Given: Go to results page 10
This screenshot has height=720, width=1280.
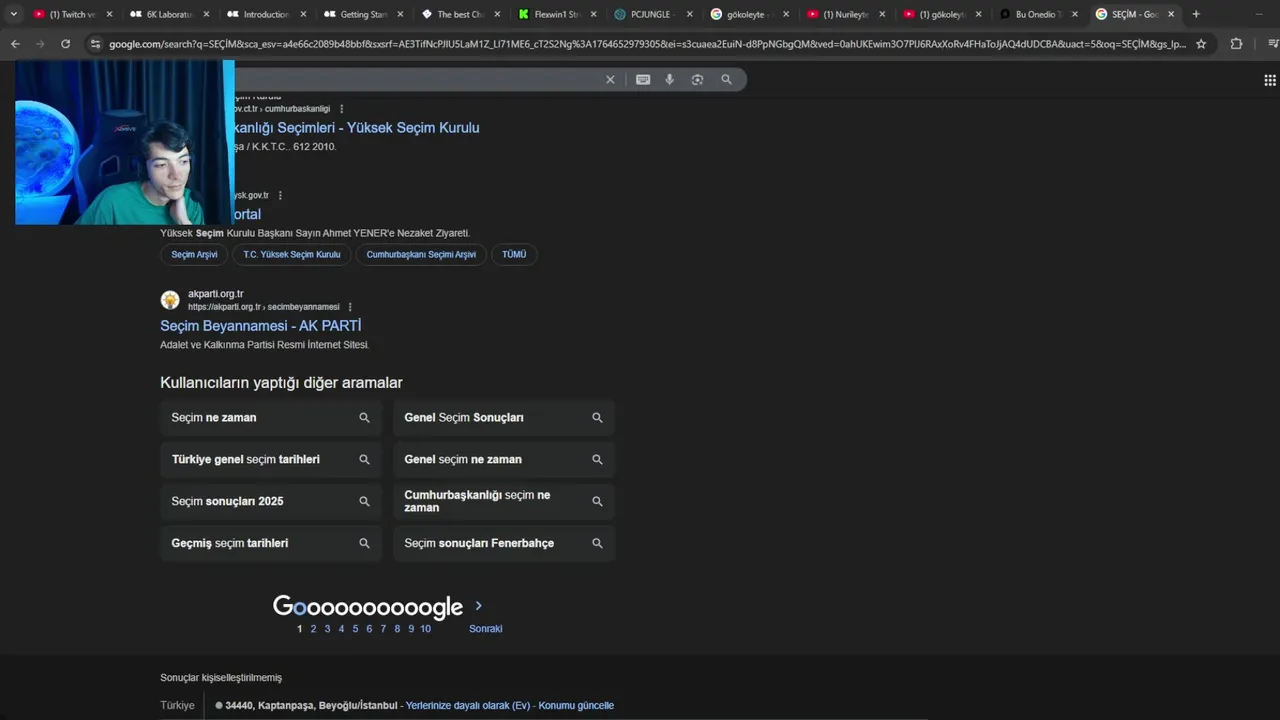Looking at the screenshot, I should [x=426, y=629].
